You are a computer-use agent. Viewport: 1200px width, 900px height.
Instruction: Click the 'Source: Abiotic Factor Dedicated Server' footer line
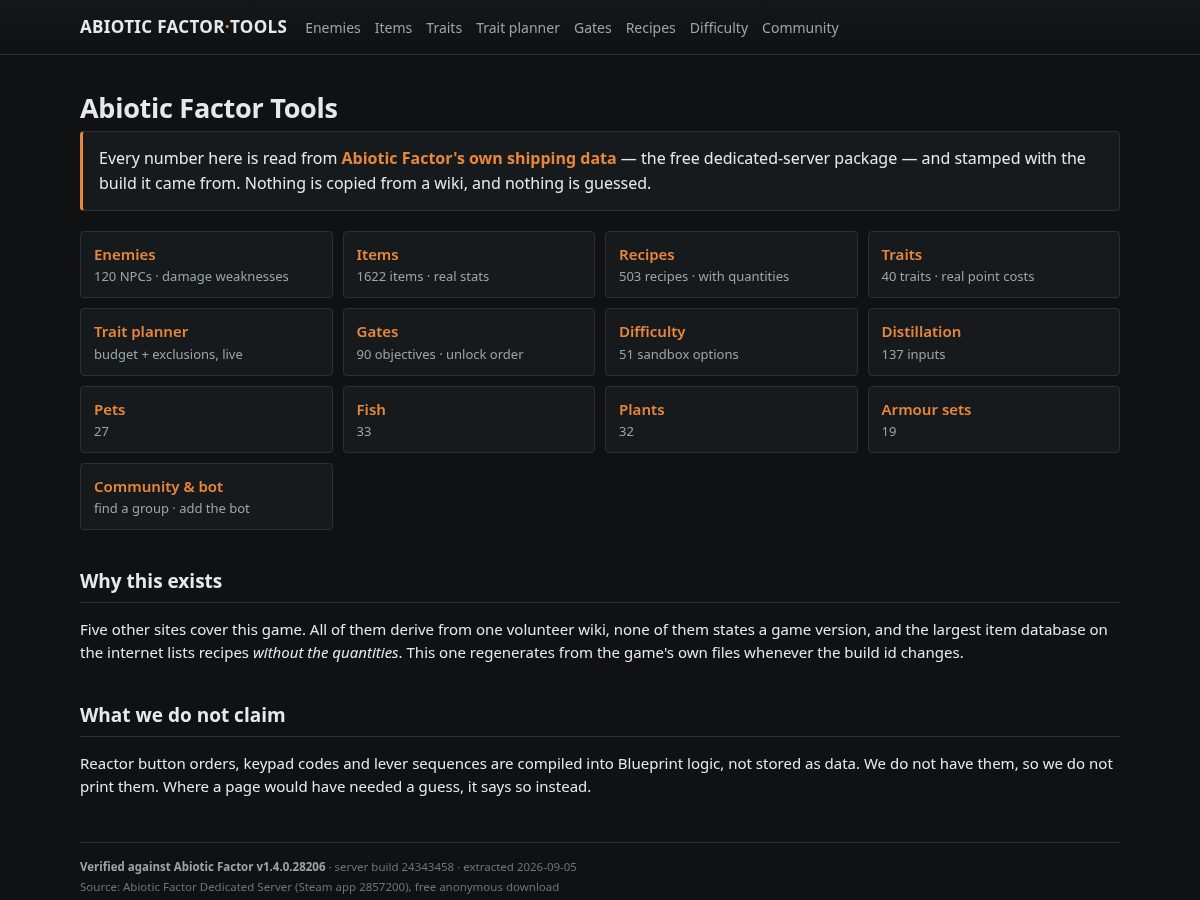pos(320,887)
